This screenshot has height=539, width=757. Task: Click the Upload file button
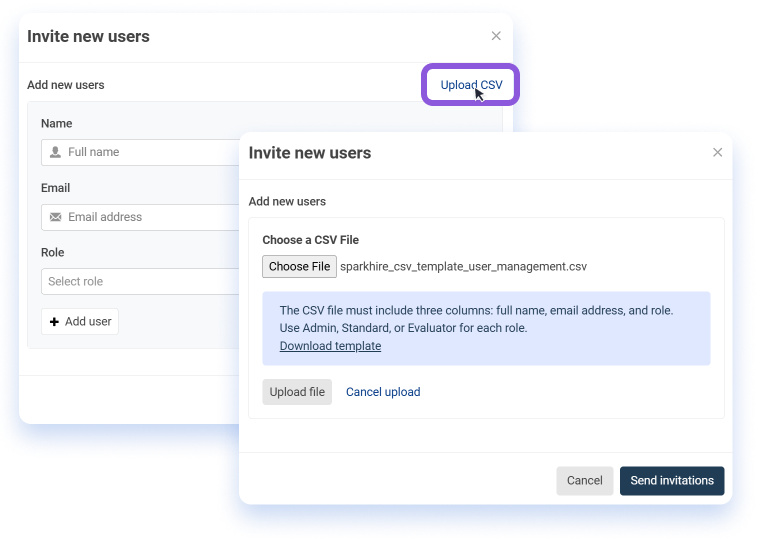coord(297,392)
